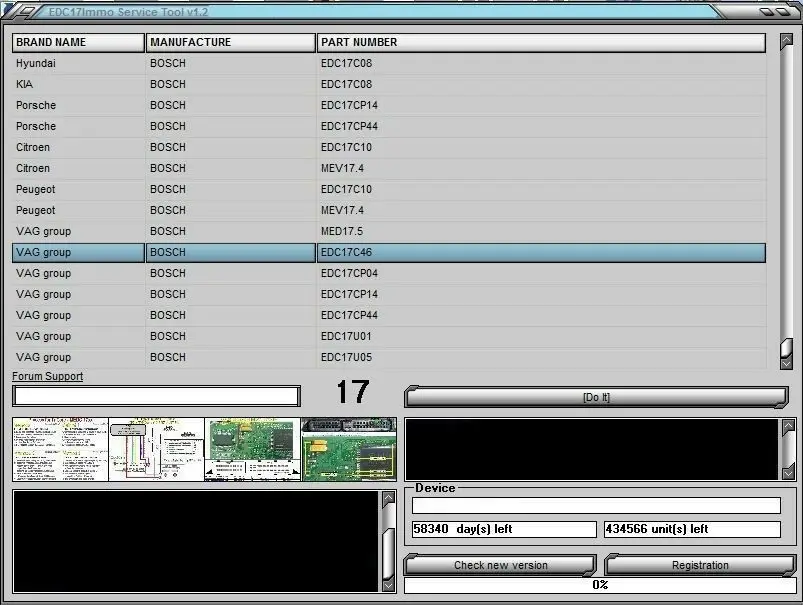Click the Device input field

pos(596,506)
